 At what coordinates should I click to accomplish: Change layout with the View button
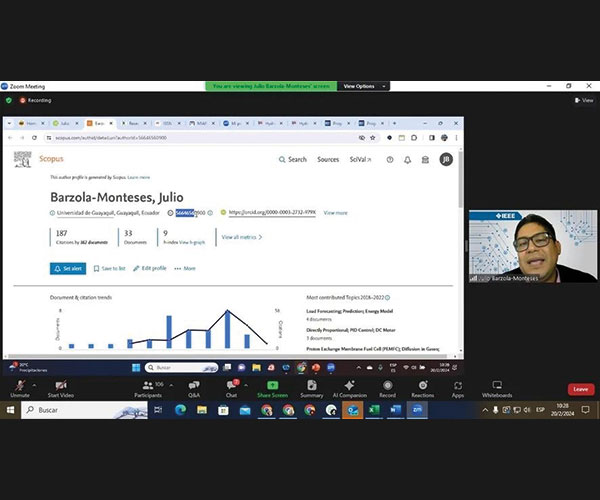pos(584,100)
